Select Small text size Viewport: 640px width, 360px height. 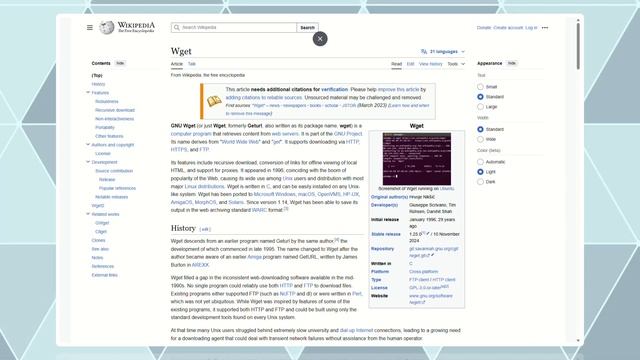480,87
